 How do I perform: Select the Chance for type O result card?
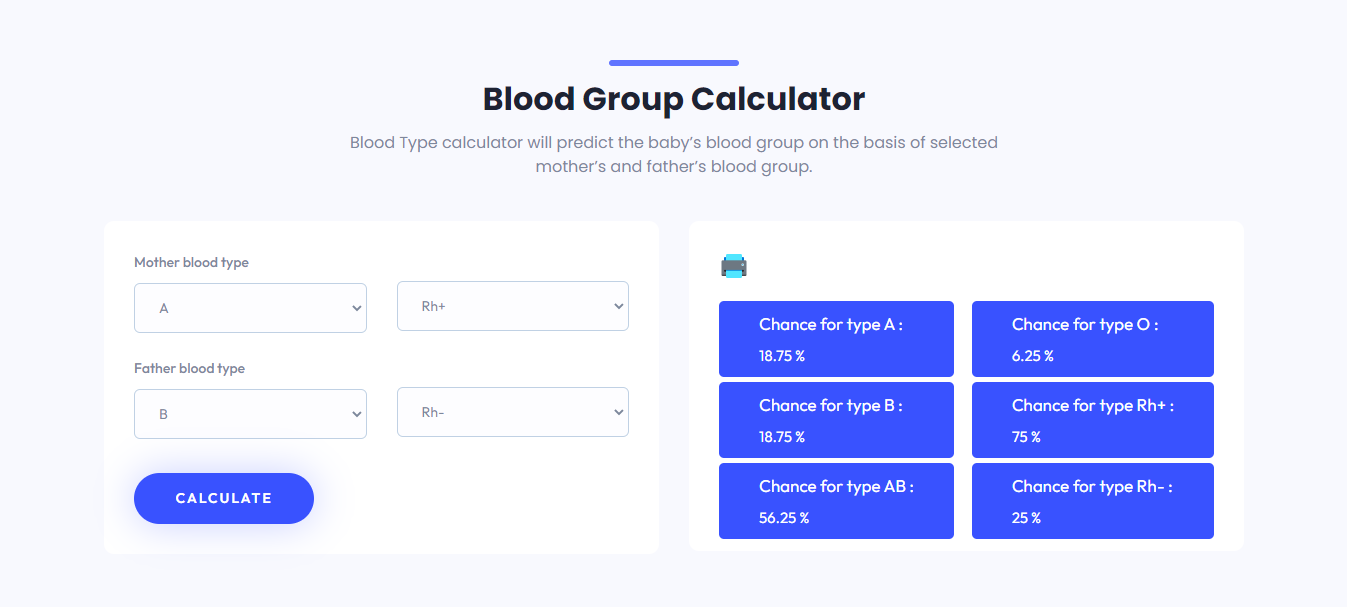point(1093,339)
